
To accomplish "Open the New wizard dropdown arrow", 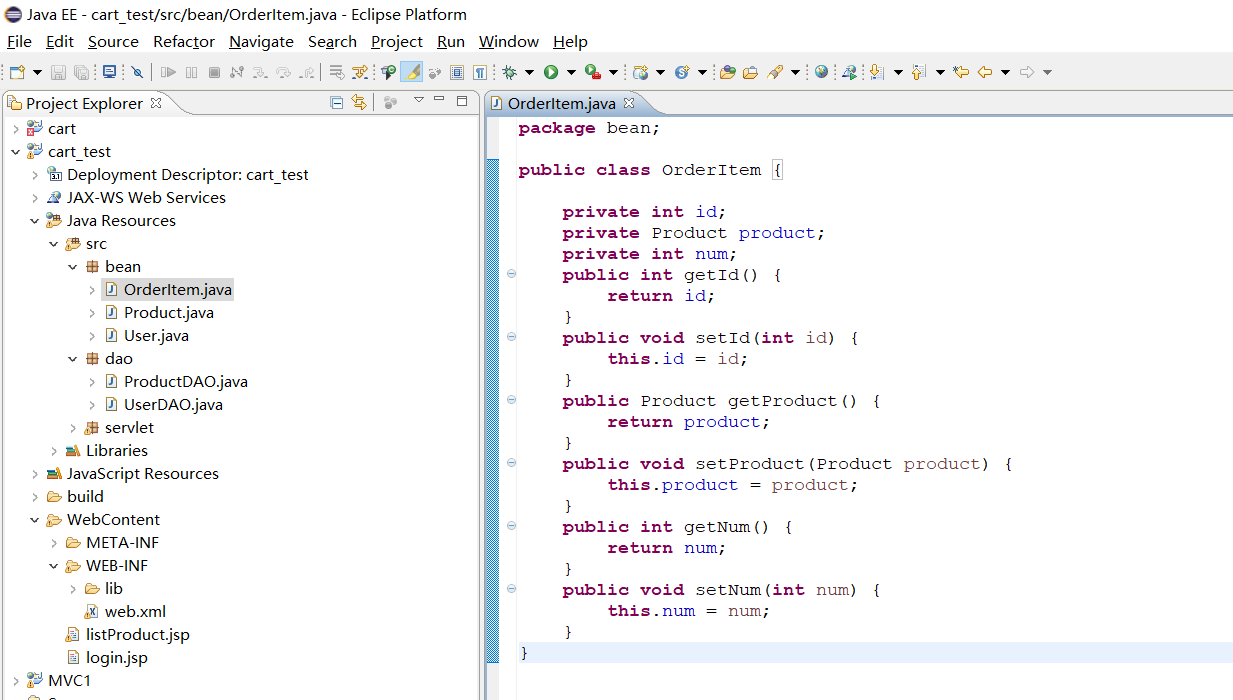I will [37, 72].
